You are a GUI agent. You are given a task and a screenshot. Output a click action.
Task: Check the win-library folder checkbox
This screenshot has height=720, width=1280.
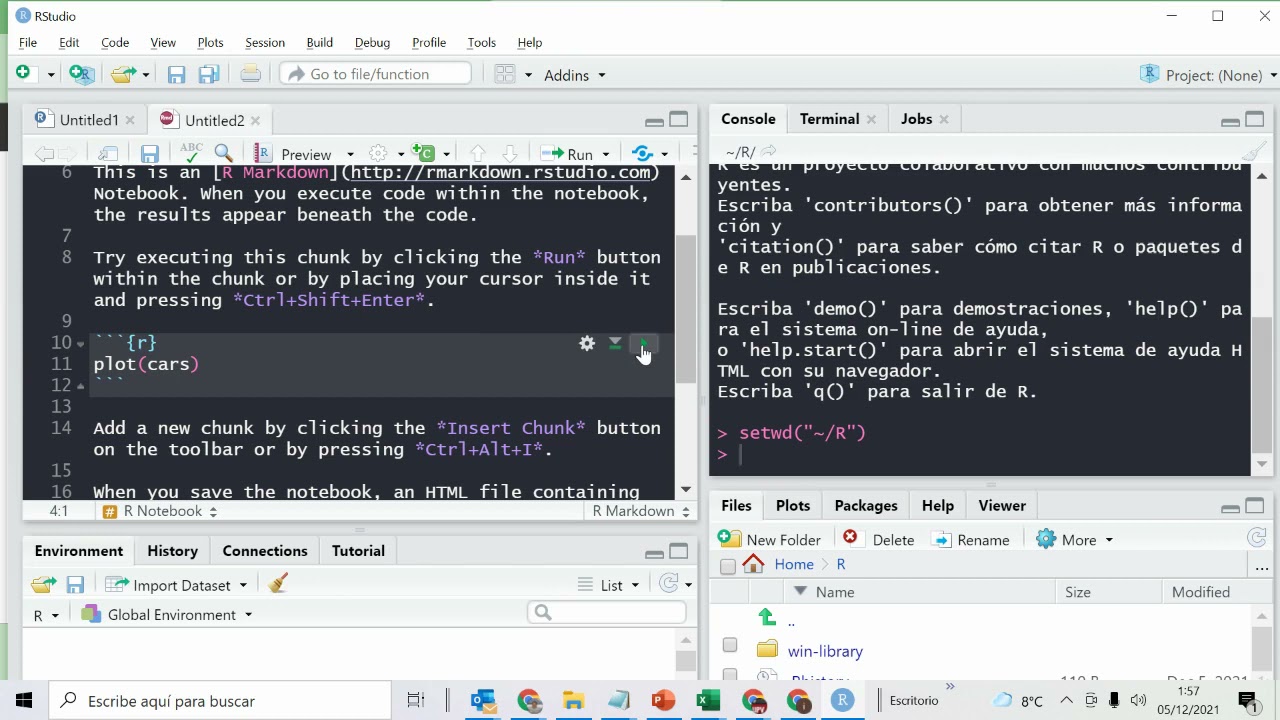pos(730,645)
